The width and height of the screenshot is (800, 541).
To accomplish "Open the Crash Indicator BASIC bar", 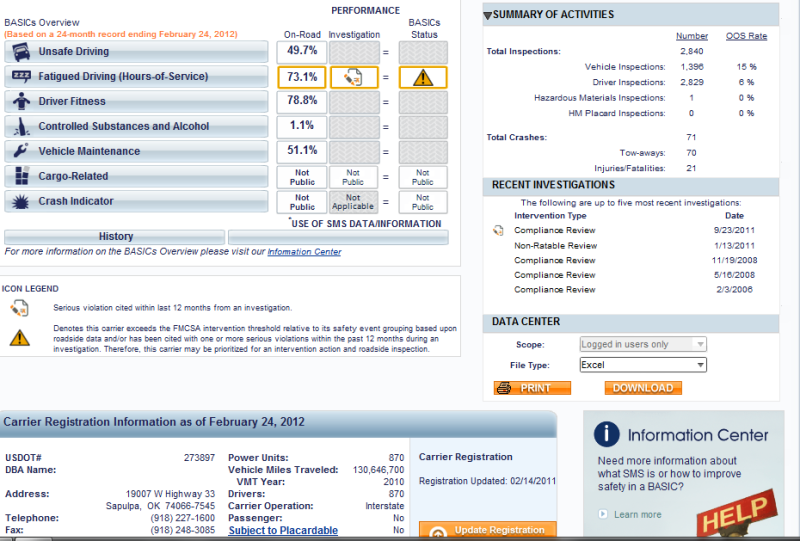I will pos(136,201).
